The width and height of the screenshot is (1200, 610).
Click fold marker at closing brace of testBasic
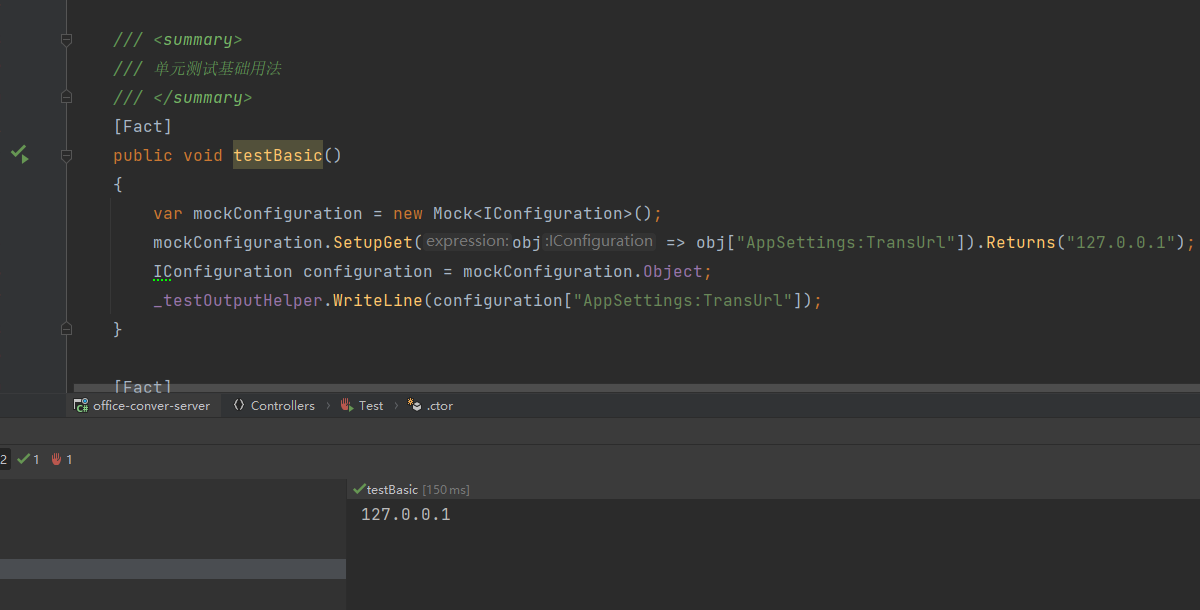coord(66,328)
